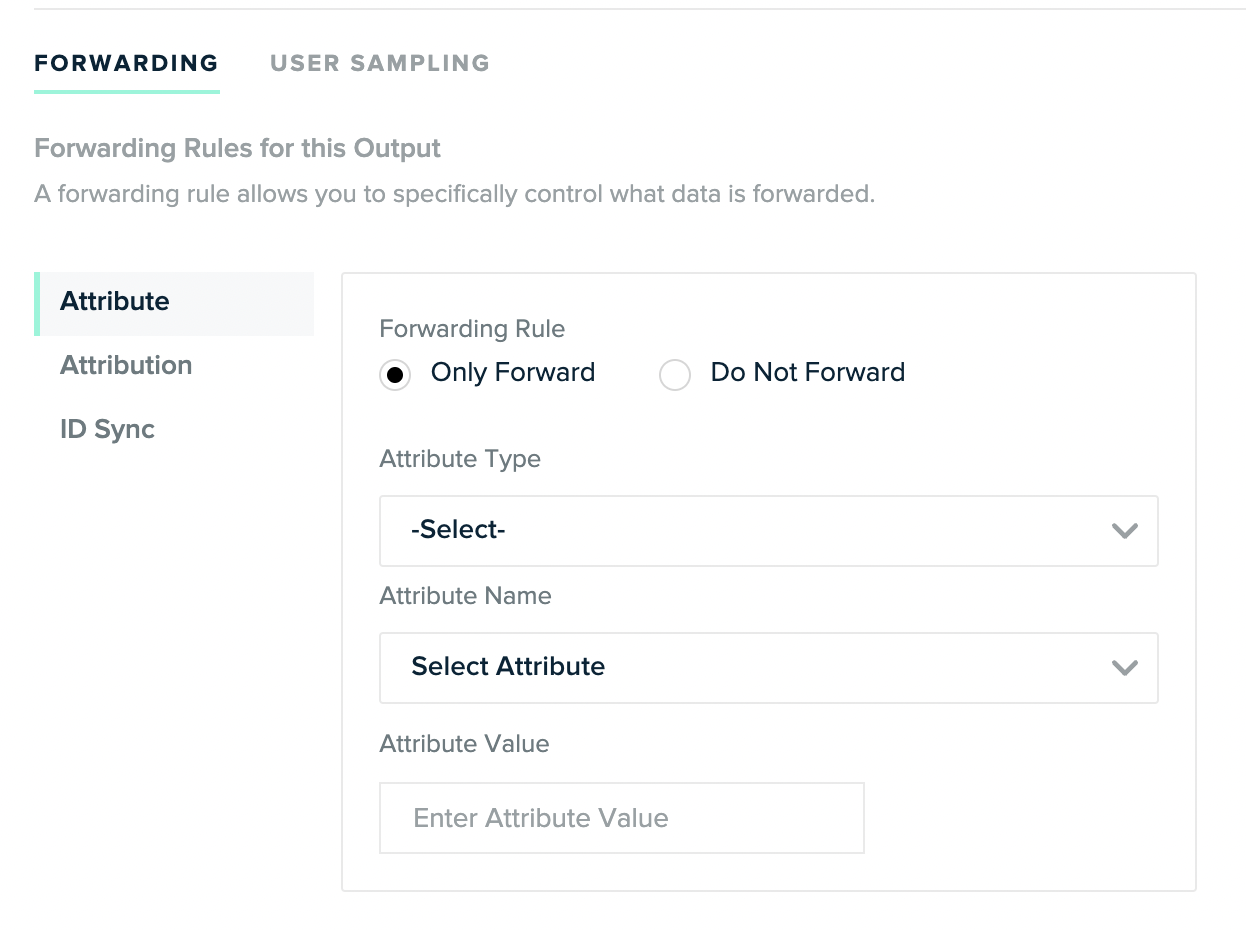Click the Forwarding Rule section label
This screenshot has height=930, width=1246.
click(x=472, y=328)
